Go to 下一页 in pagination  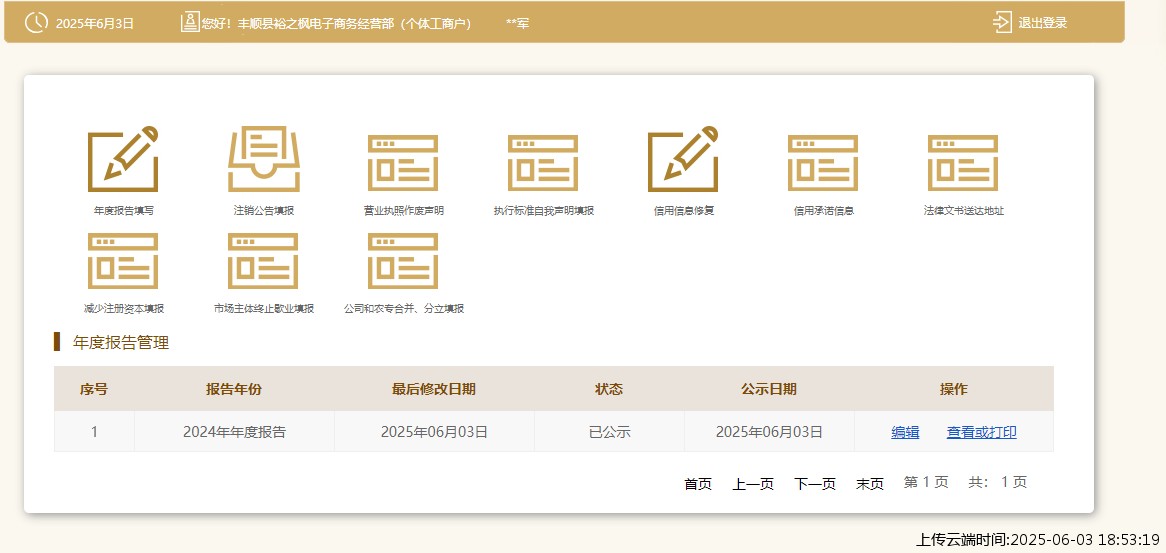tap(815, 484)
